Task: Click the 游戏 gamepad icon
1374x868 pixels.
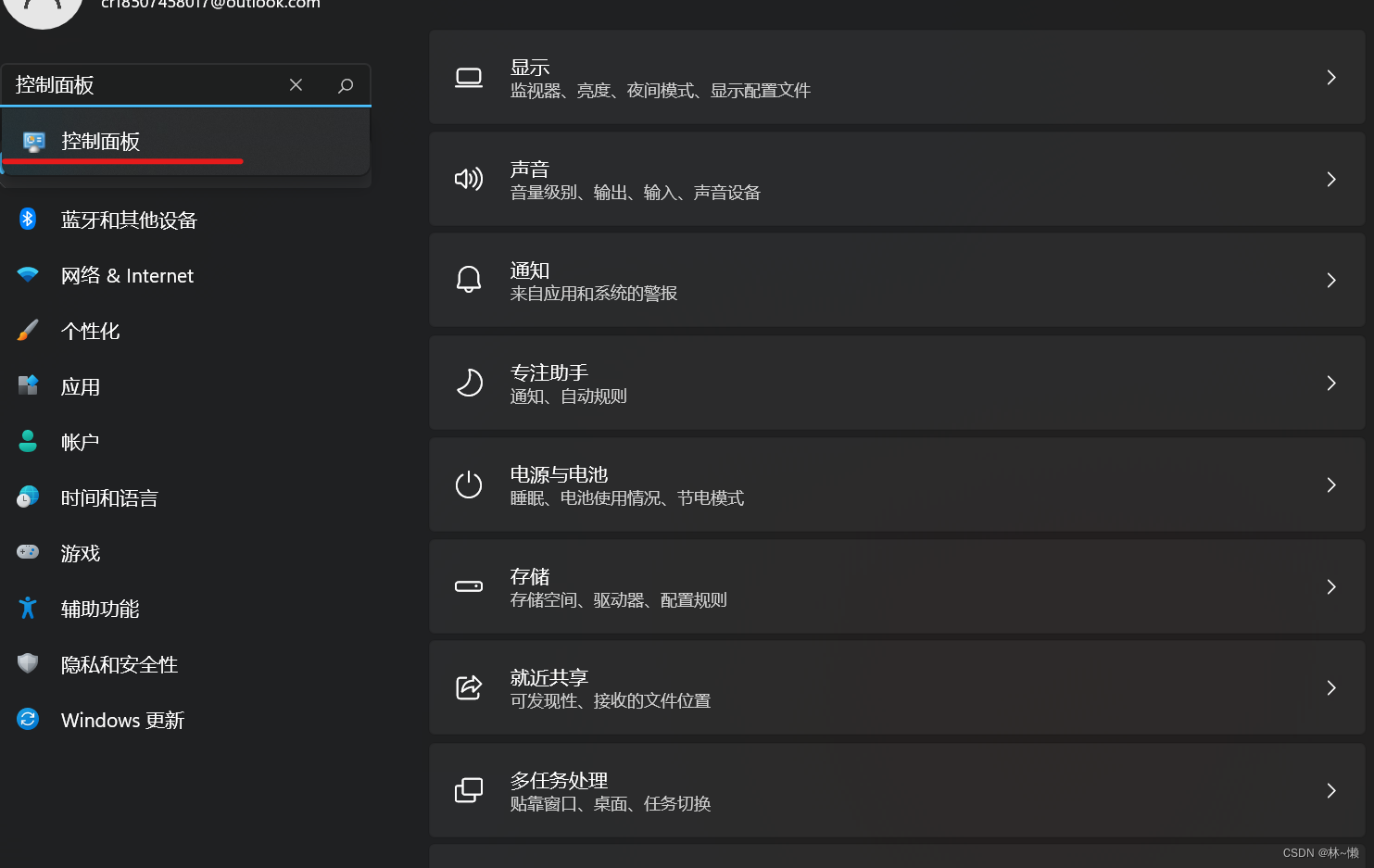Action: tap(28, 553)
